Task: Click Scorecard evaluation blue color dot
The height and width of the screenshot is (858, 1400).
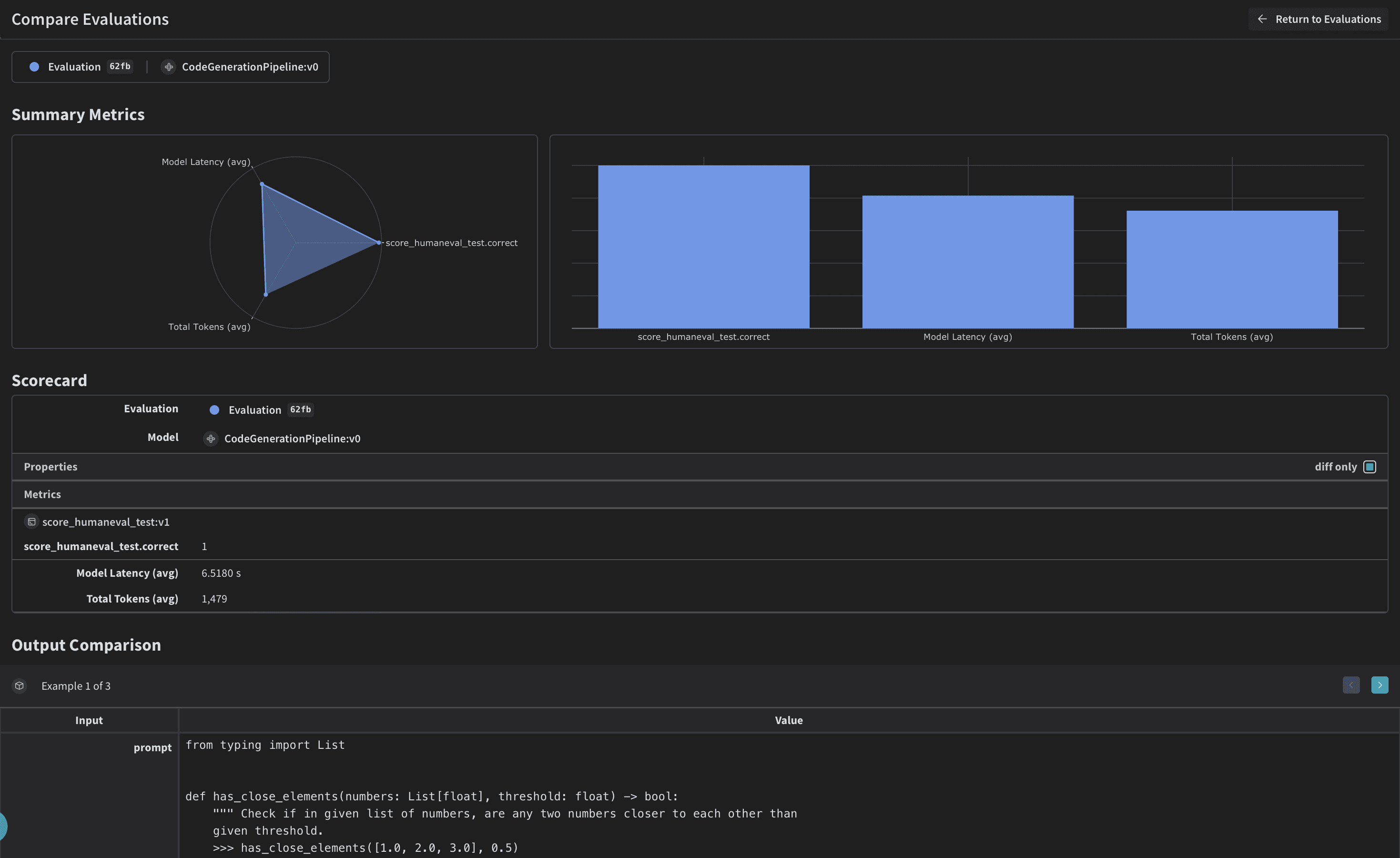Action: (x=214, y=410)
